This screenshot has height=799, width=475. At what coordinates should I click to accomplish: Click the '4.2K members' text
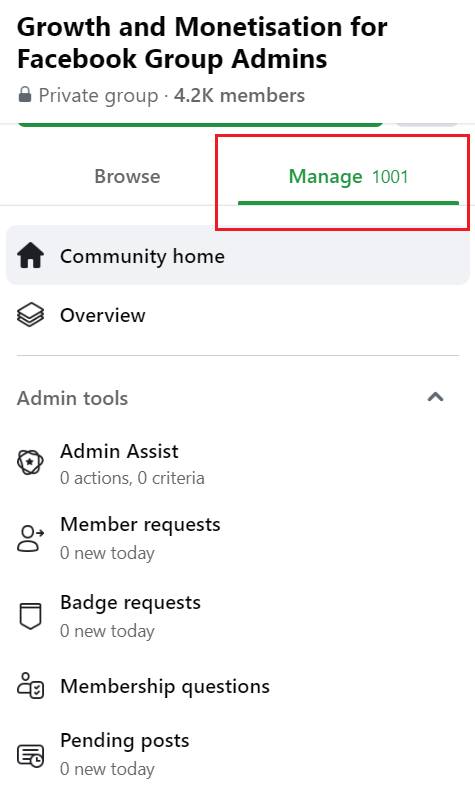[240, 95]
